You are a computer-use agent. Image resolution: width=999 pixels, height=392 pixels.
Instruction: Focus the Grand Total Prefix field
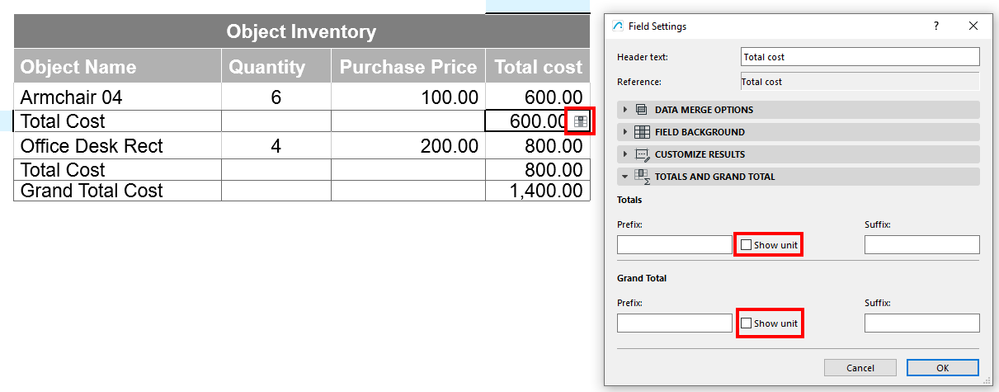click(675, 323)
